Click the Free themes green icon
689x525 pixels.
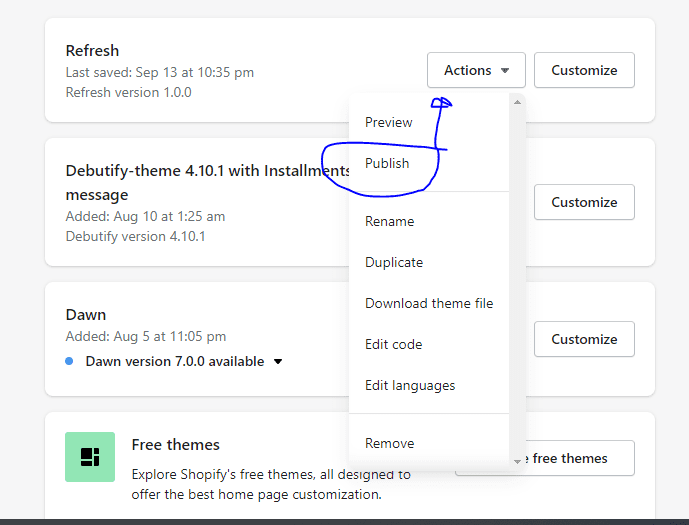(90, 457)
